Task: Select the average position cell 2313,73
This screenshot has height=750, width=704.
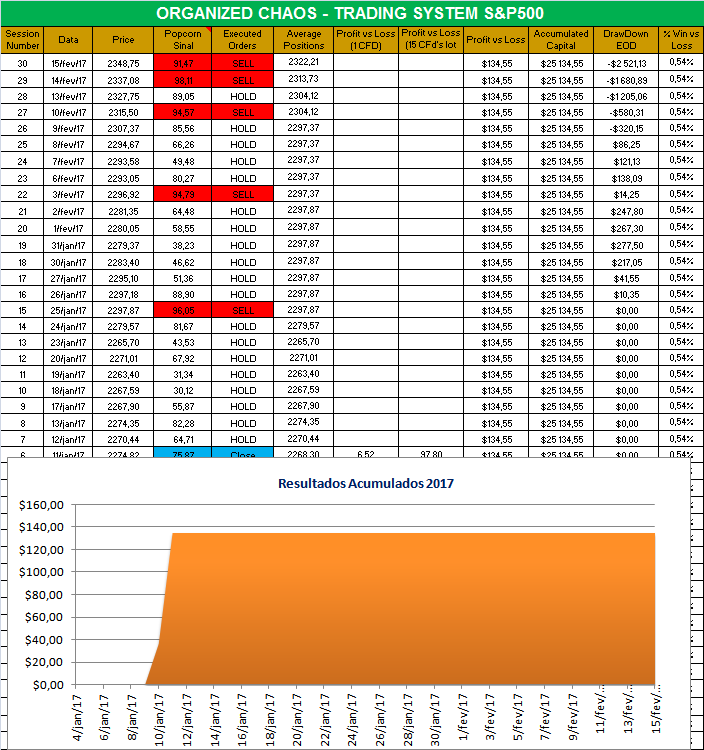Action: point(304,79)
